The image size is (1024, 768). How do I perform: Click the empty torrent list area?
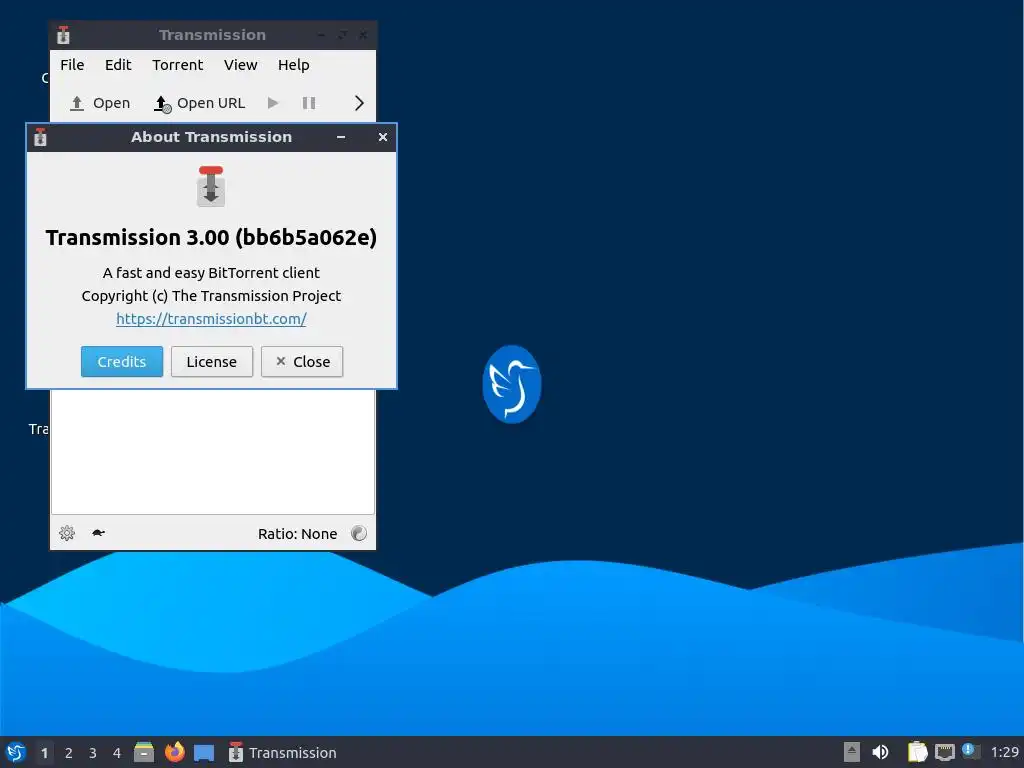[213, 452]
